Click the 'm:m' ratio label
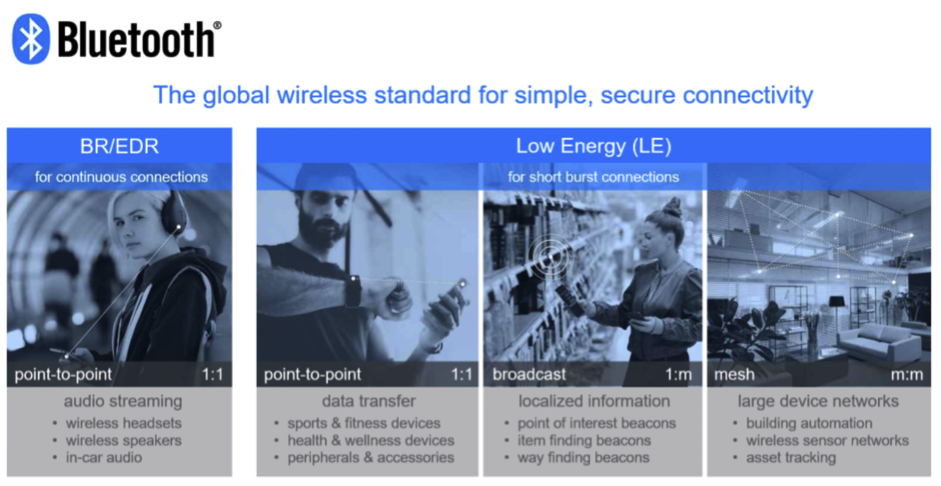Viewport: 941px width, 486px height. 906,375
